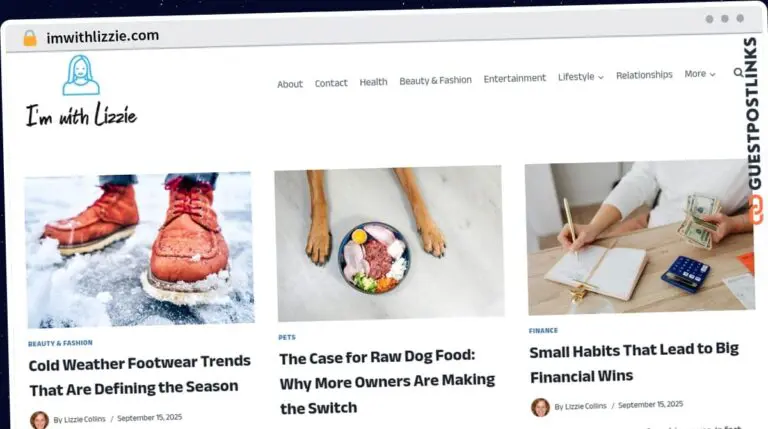
Task: Expand the Lifestyle dropdown menu
Action: tap(580, 77)
